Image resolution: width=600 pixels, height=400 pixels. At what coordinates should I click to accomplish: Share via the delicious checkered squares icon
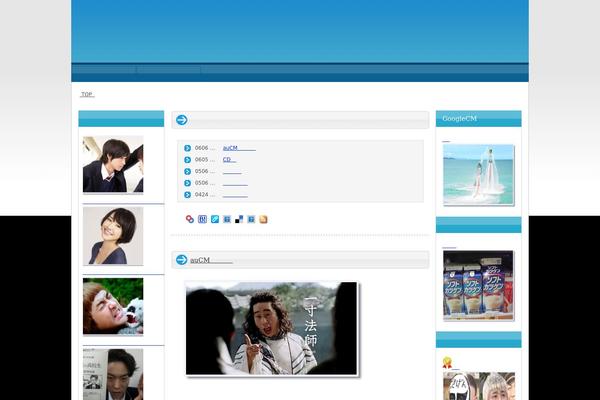click(239, 219)
